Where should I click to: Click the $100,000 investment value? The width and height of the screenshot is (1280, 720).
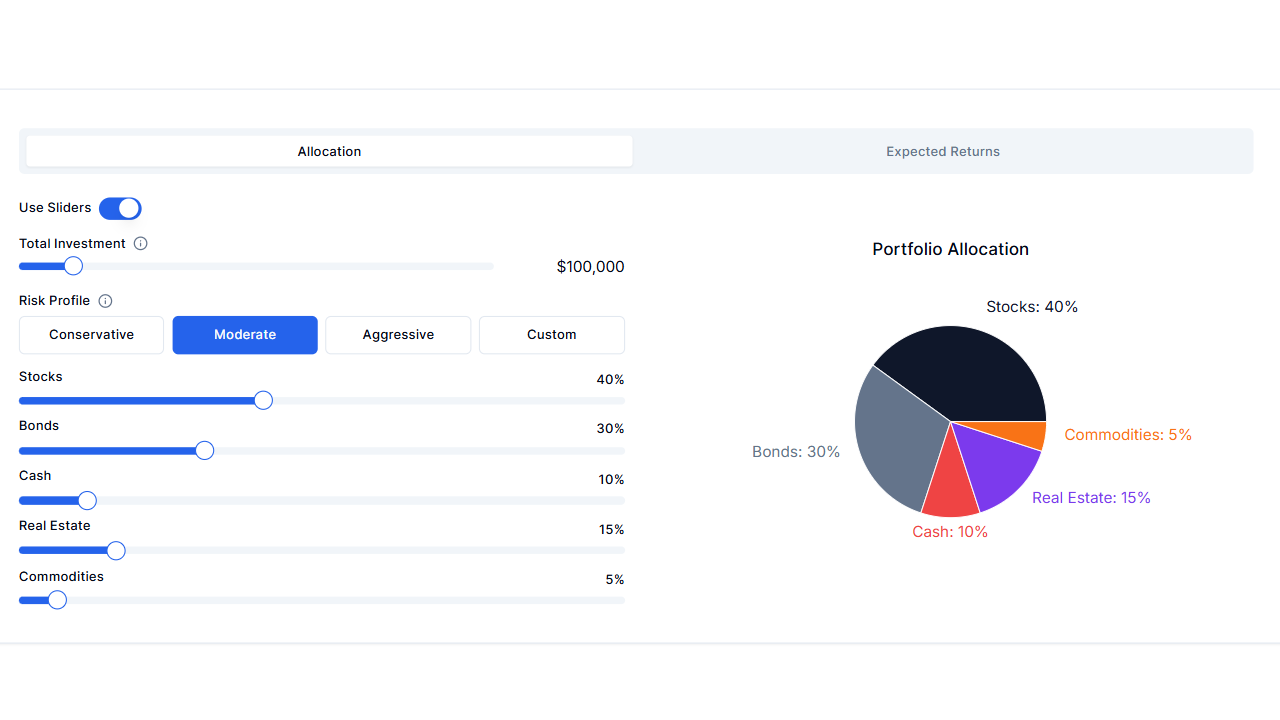[x=590, y=266]
